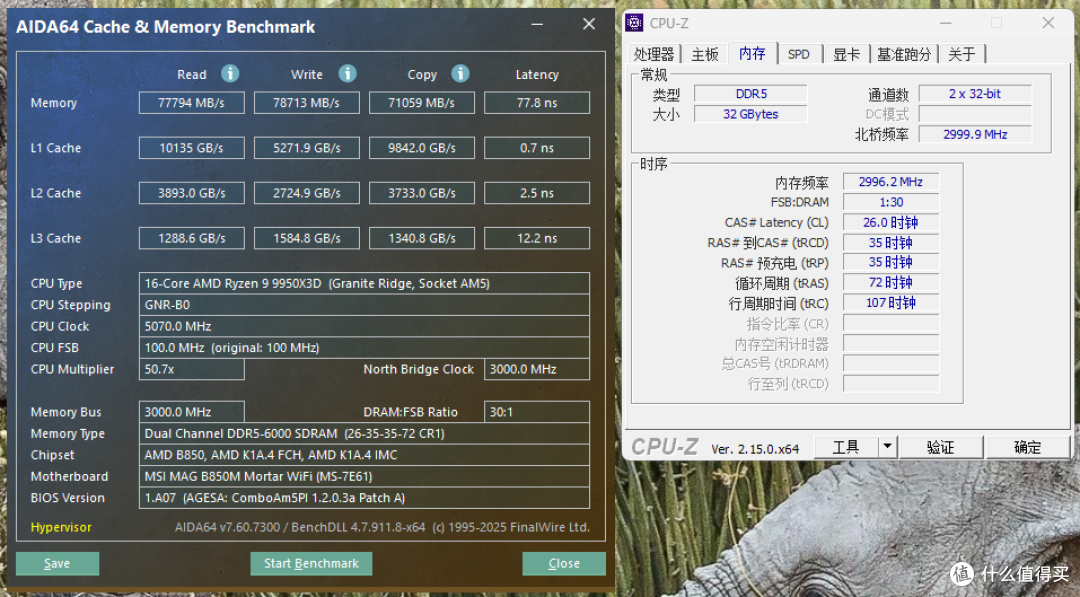Click the L1 Cache copy value 9842.0 GB/s
The width and height of the screenshot is (1080, 597).
[422, 147]
